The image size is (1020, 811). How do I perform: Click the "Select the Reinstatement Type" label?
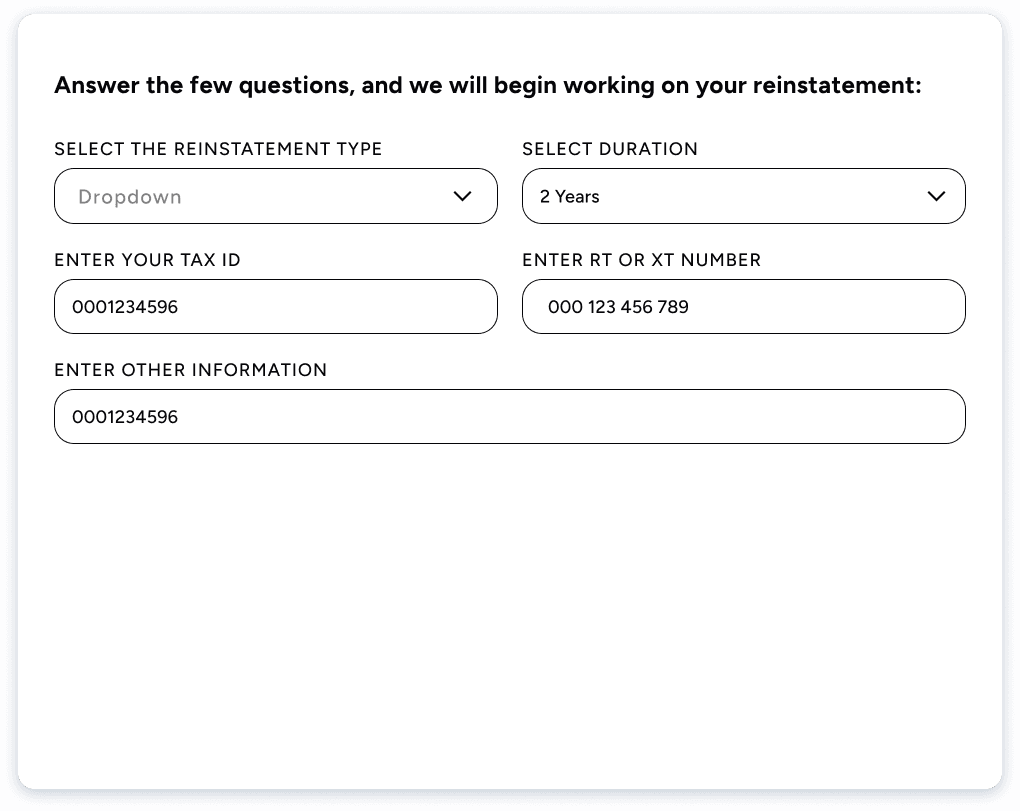click(218, 149)
